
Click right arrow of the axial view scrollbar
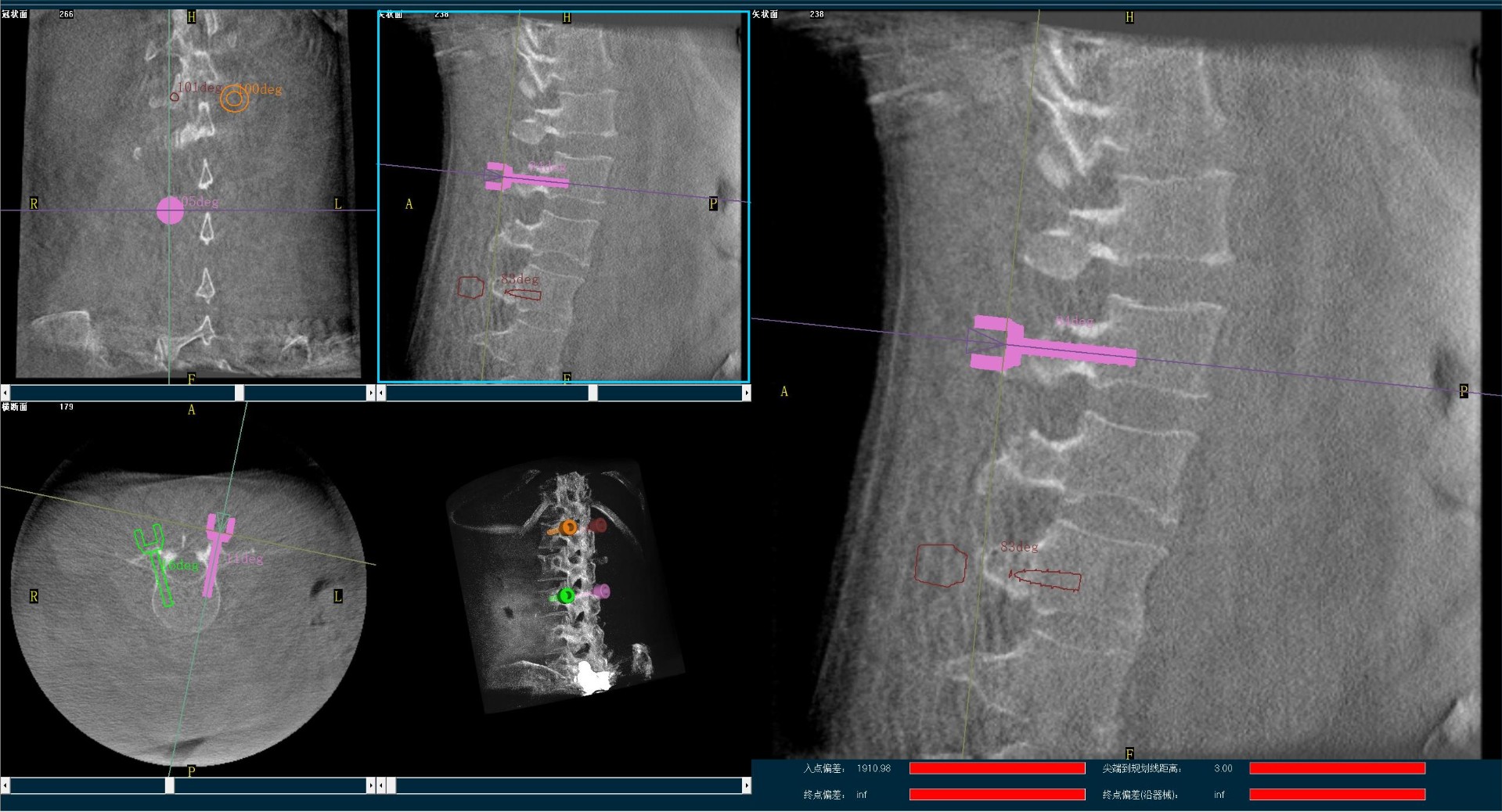pos(370,785)
